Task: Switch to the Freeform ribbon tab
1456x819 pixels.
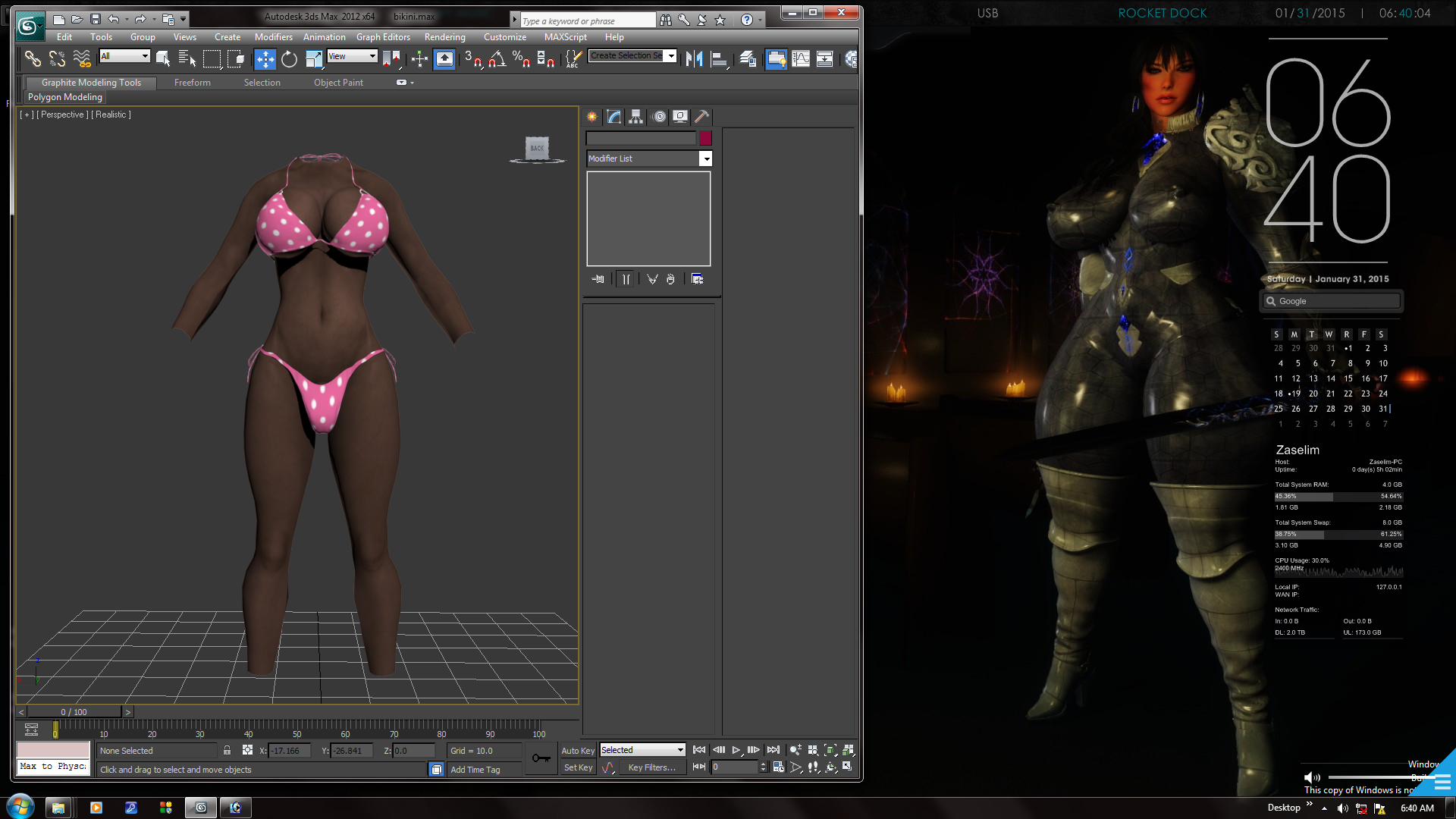Action: pos(193,83)
